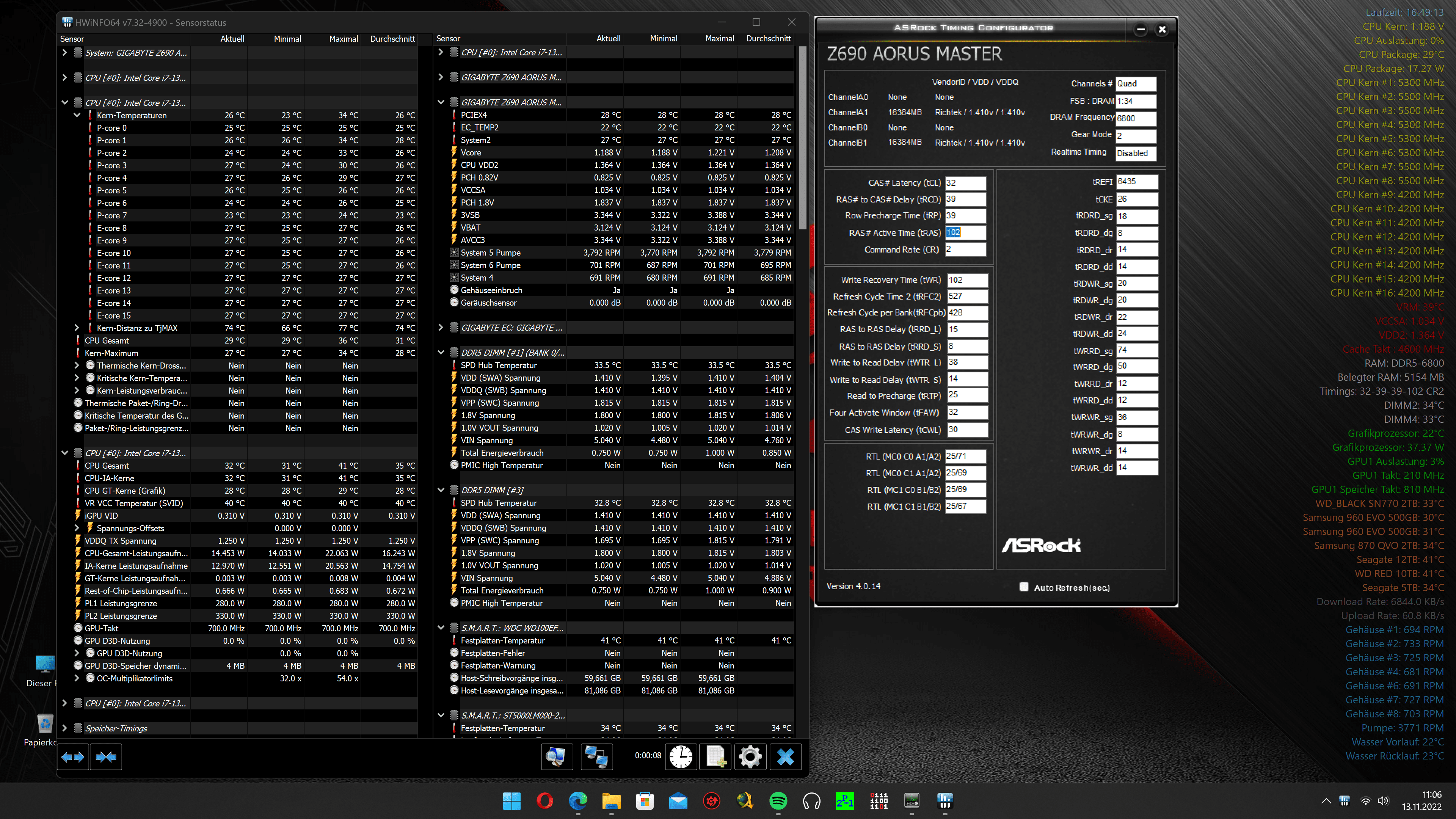Image resolution: width=1456 pixels, height=819 pixels.
Task: Click the tRAS value input field
Action: 965,232
